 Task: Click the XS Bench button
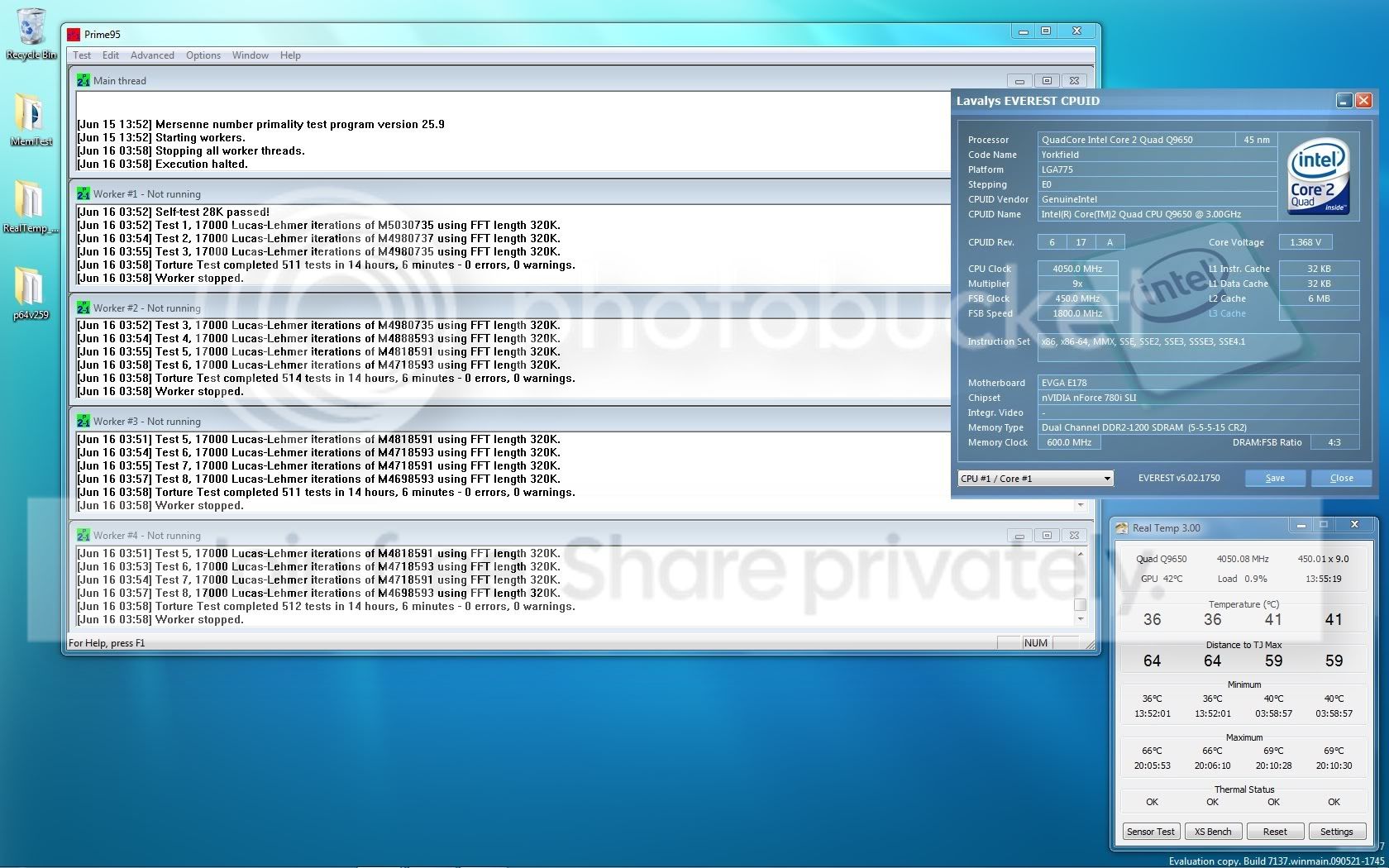coord(1212,831)
